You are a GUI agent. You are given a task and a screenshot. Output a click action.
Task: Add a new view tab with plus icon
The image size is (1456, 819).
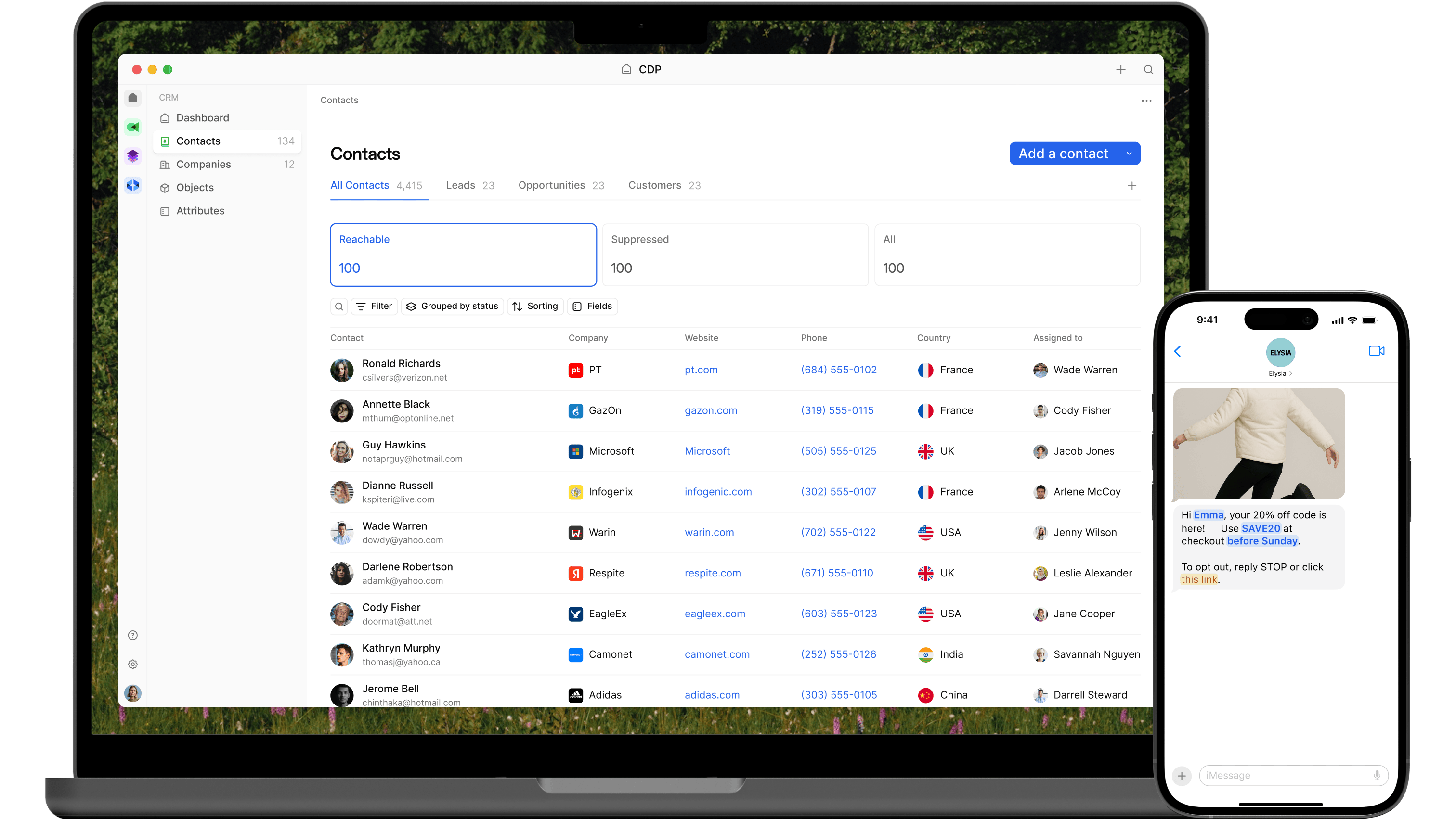coord(1131,186)
